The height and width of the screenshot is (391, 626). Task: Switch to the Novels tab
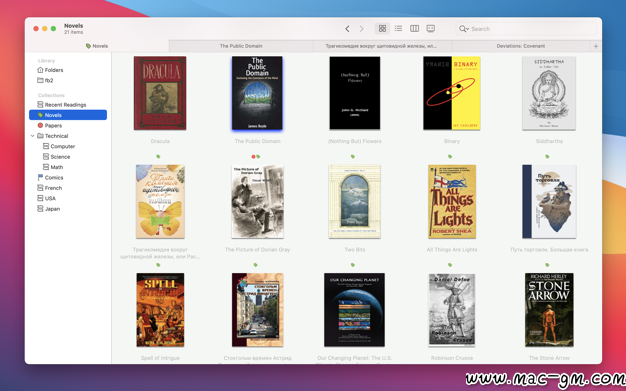pos(97,46)
